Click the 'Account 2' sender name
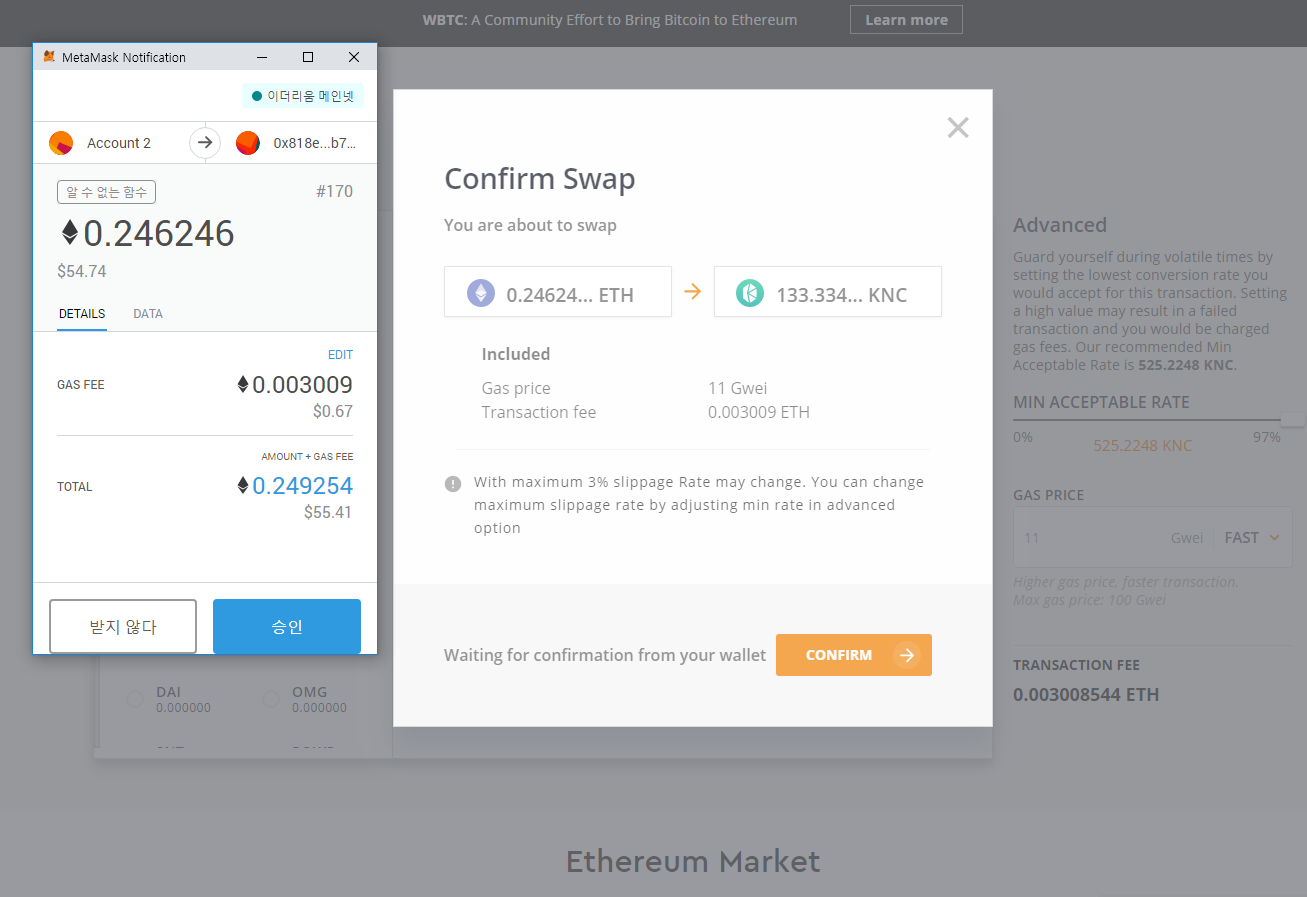Image resolution: width=1307 pixels, height=897 pixels. (x=119, y=143)
